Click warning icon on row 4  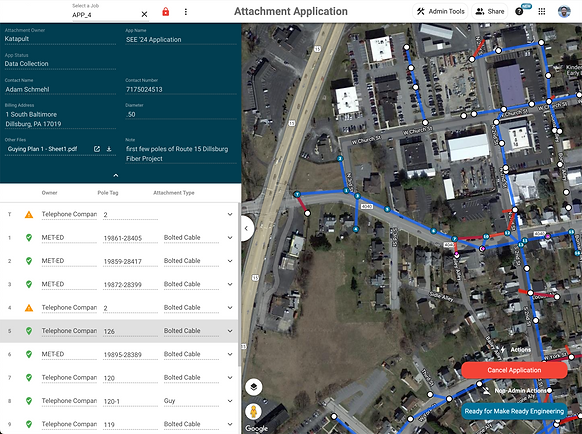coord(29,308)
